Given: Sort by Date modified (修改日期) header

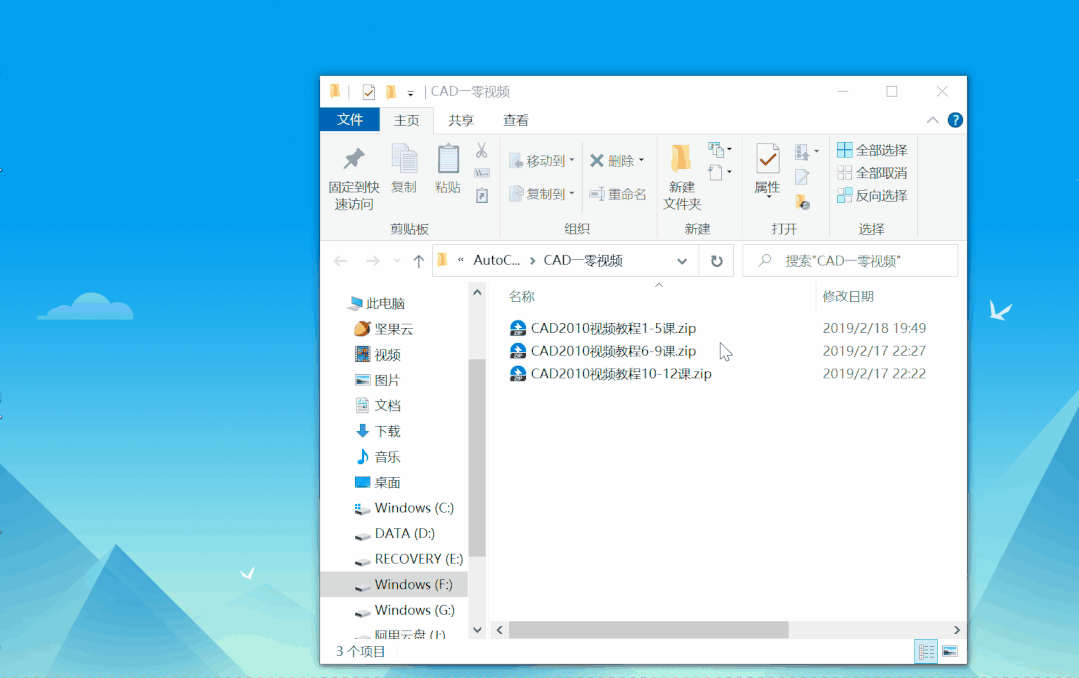Looking at the screenshot, I should click(x=848, y=297).
